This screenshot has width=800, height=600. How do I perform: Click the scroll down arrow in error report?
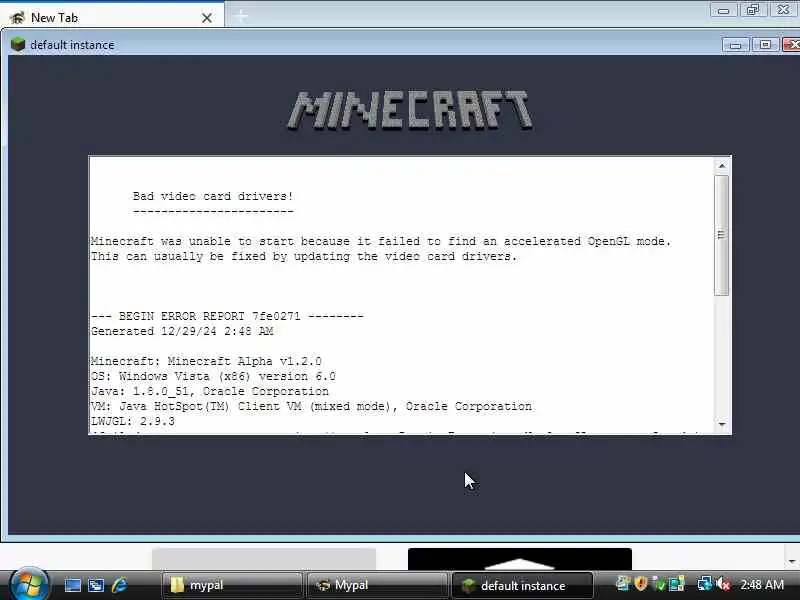click(x=721, y=424)
